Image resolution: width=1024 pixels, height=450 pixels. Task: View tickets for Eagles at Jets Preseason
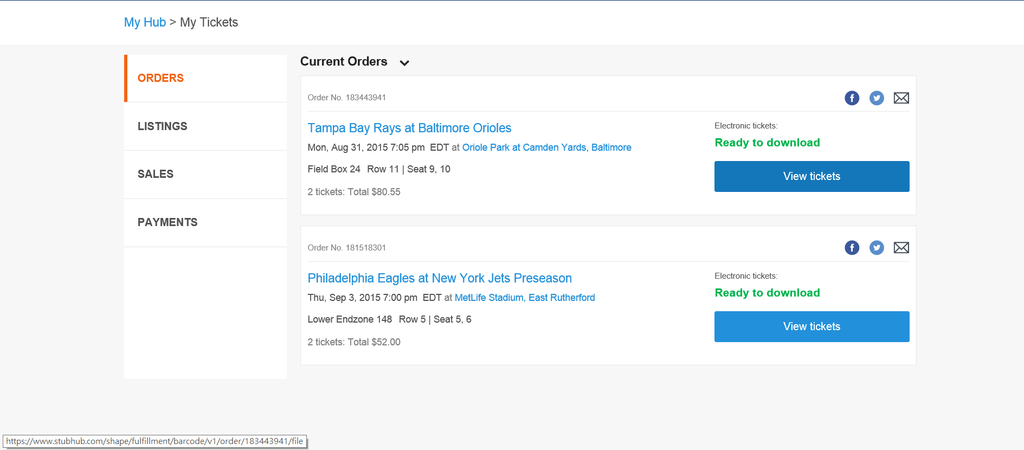[x=811, y=326]
